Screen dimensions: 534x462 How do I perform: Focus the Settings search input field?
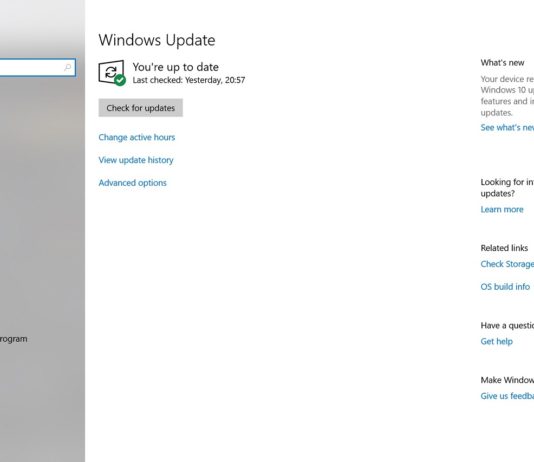pos(37,67)
